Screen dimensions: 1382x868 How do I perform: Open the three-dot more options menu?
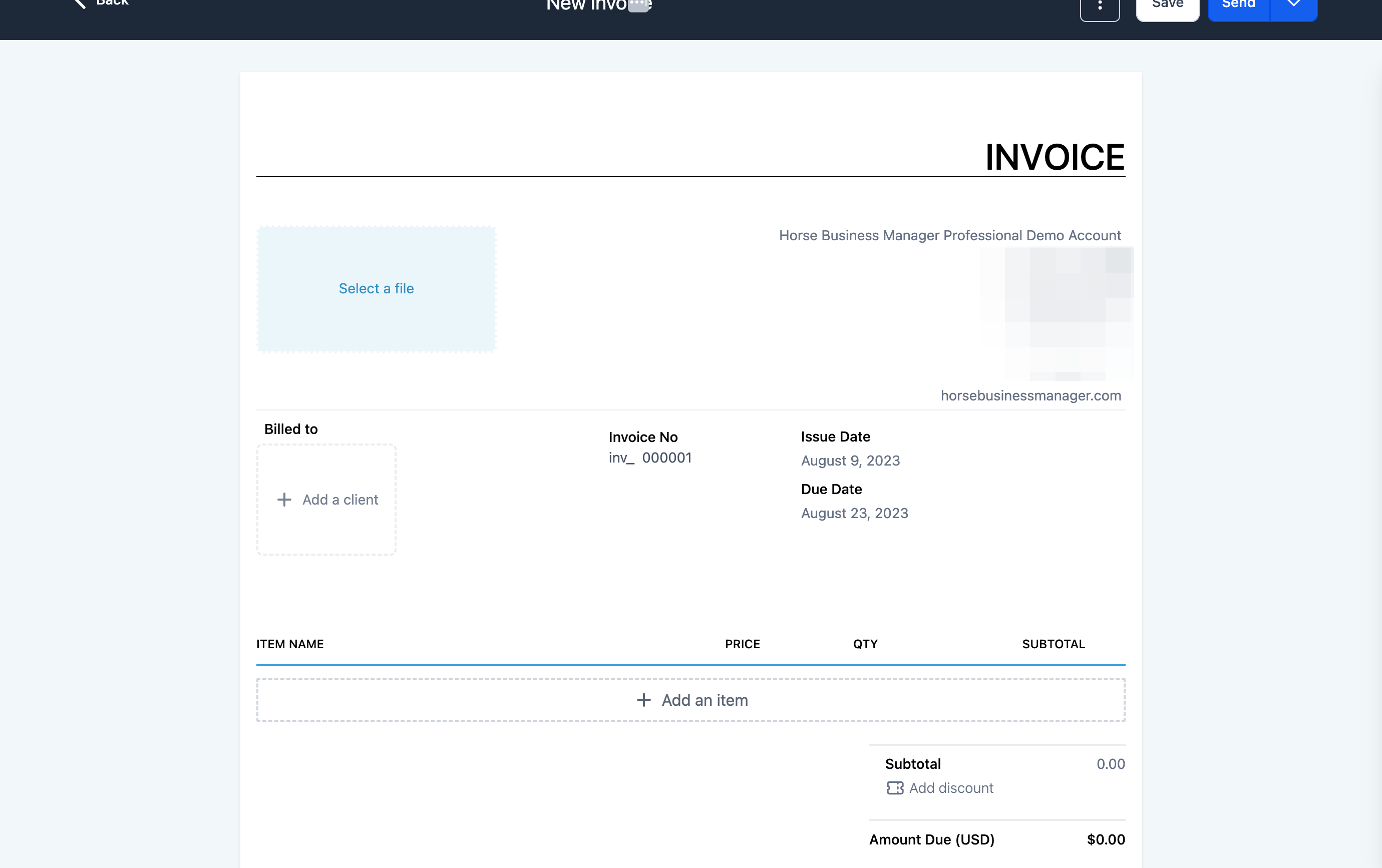pyautogui.click(x=1100, y=6)
